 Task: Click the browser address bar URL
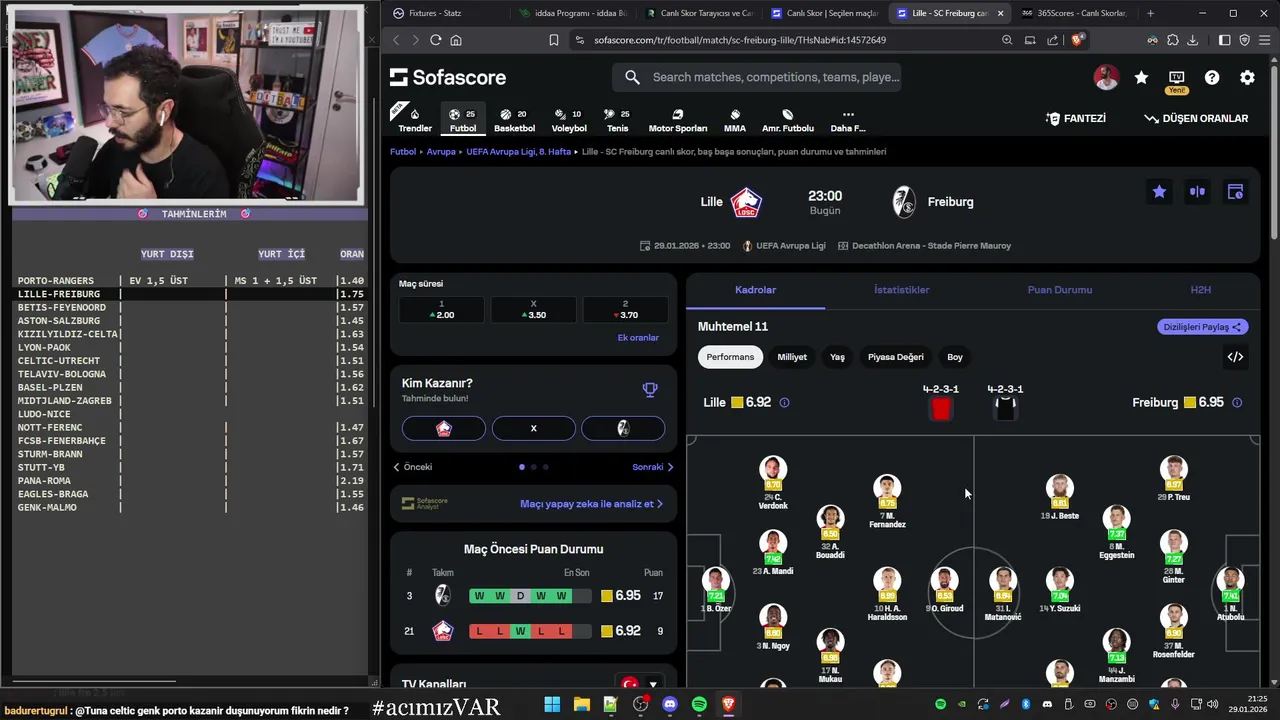pyautogui.click(x=739, y=40)
